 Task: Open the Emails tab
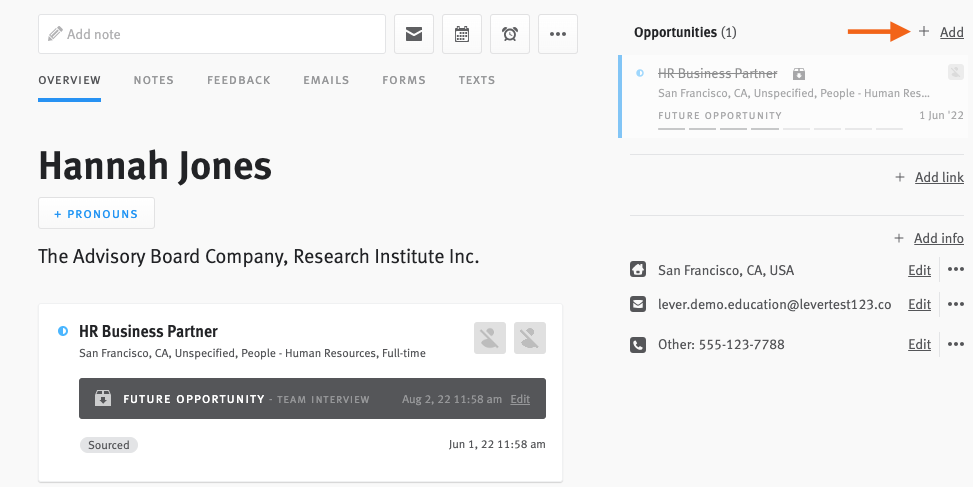(326, 80)
